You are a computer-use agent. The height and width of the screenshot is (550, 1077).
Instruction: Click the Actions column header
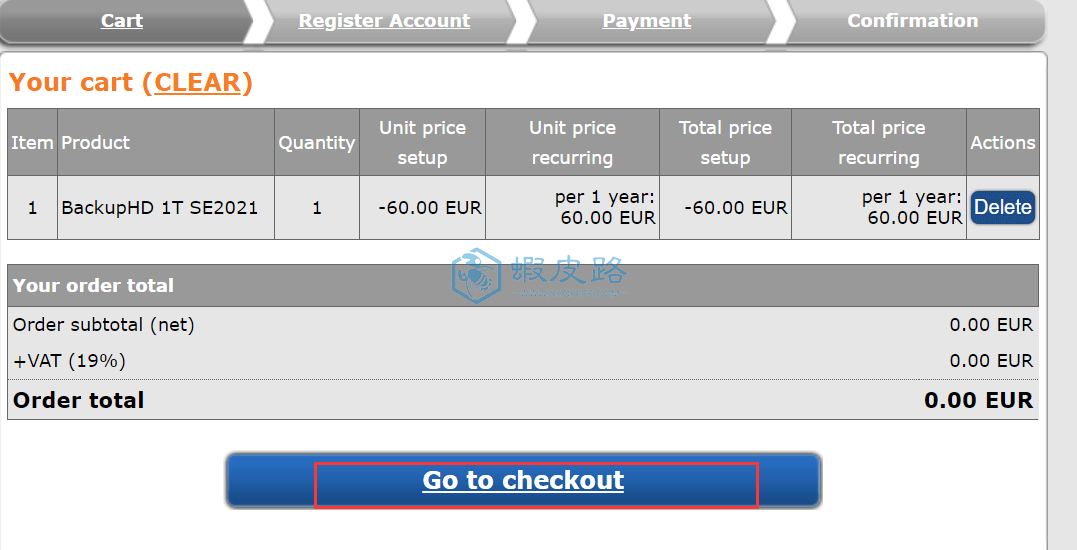[x=1003, y=143]
